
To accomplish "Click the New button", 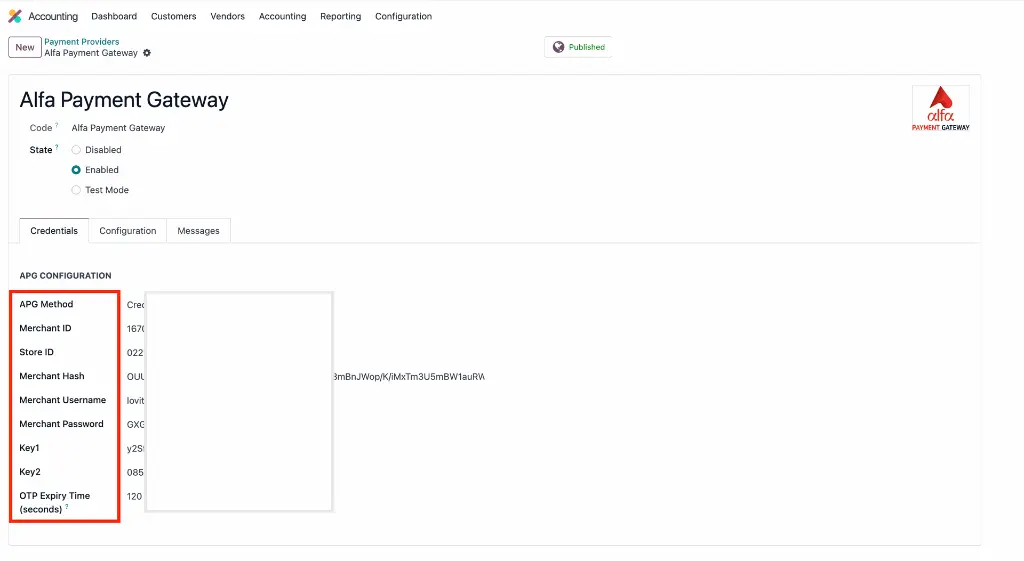I will tap(25, 47).
